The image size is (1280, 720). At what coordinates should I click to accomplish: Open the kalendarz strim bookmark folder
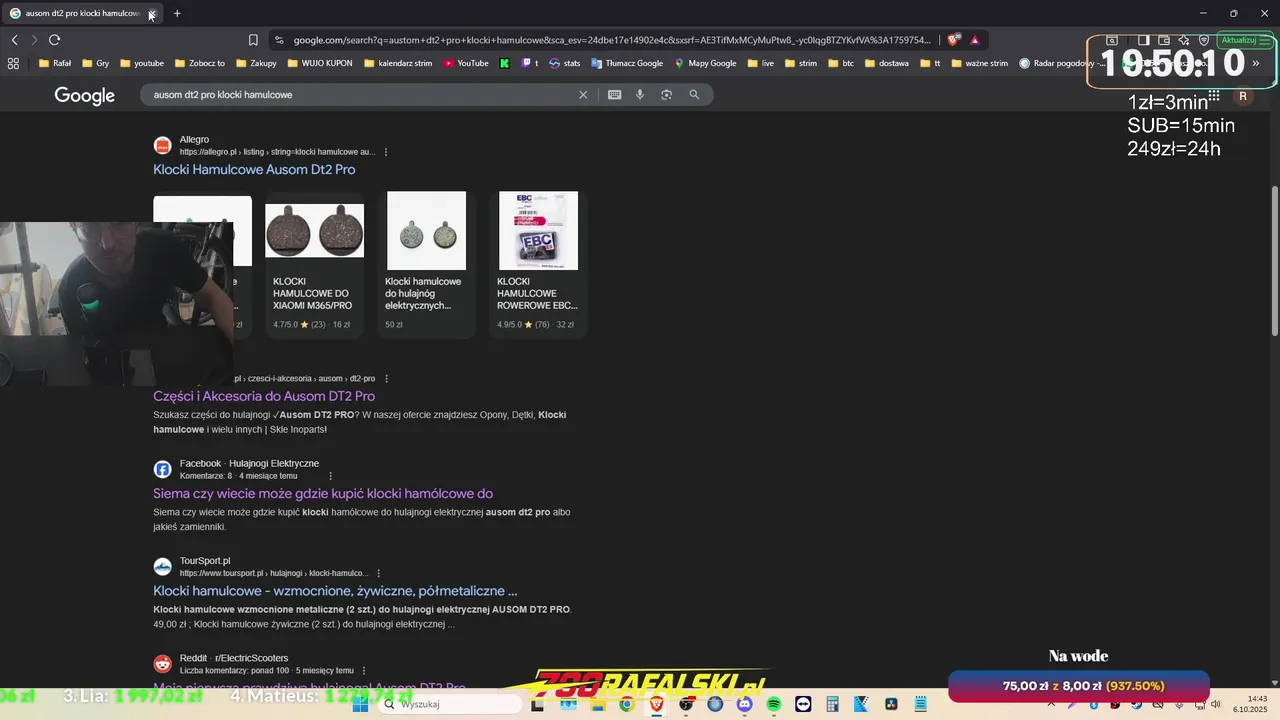click(x=398, y=63)
